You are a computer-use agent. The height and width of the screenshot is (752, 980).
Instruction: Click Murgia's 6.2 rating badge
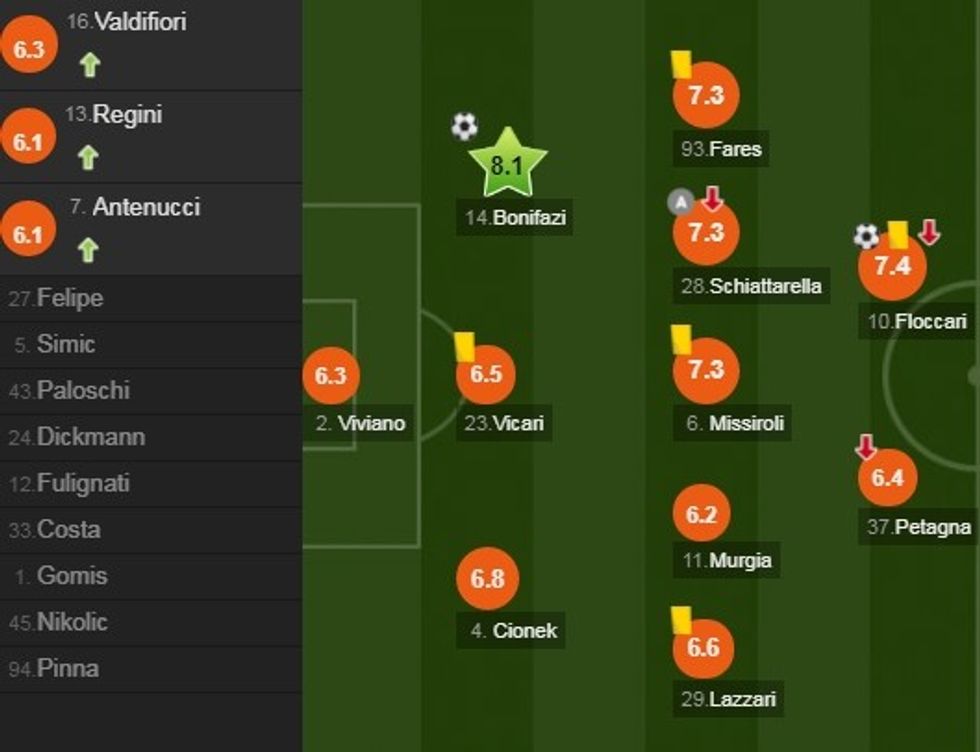click(702, 514)
